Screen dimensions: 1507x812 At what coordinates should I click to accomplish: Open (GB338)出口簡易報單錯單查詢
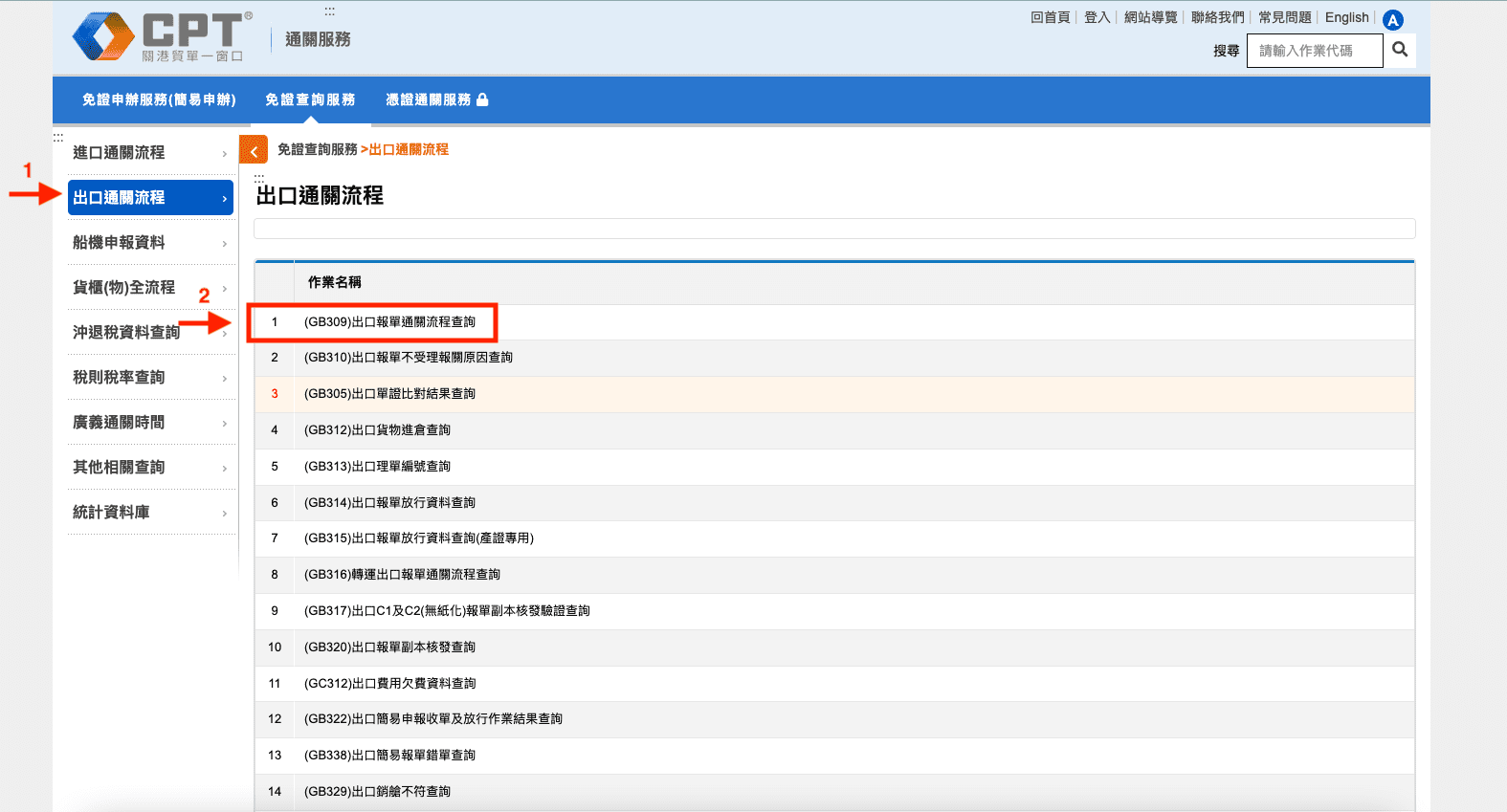(x=389, y=756)
